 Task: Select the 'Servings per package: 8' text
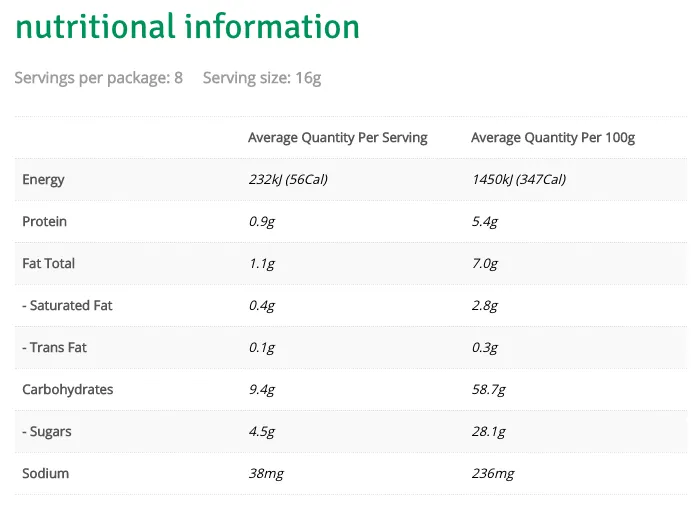[99, 78]
